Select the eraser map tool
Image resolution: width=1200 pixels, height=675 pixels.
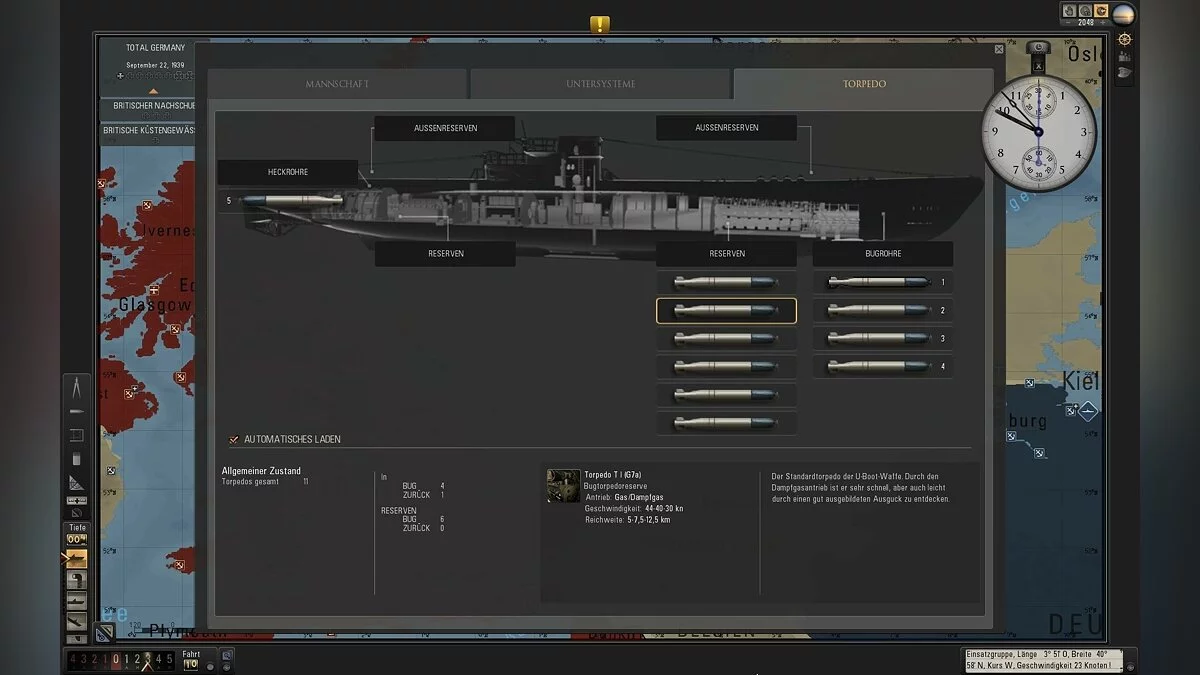point(77,459)
